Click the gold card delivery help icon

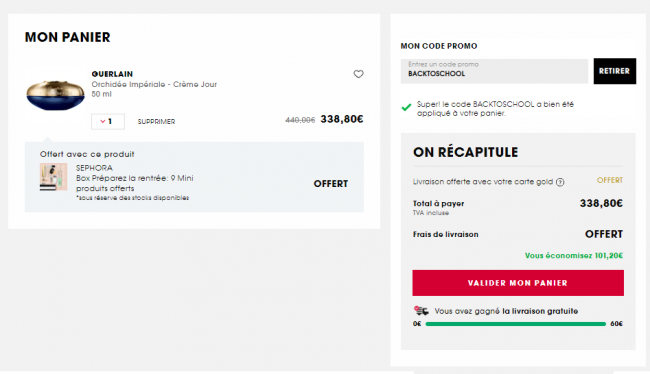[x=560, y=182]
